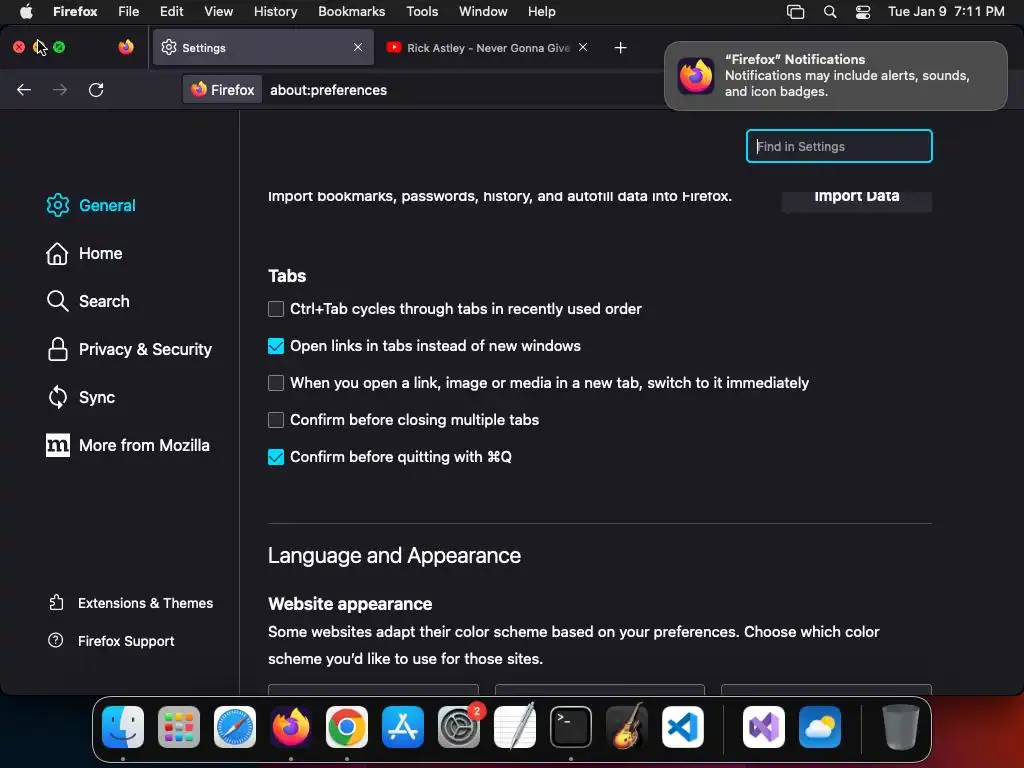
Task: Open the History menu
Action: pos(275,11)
